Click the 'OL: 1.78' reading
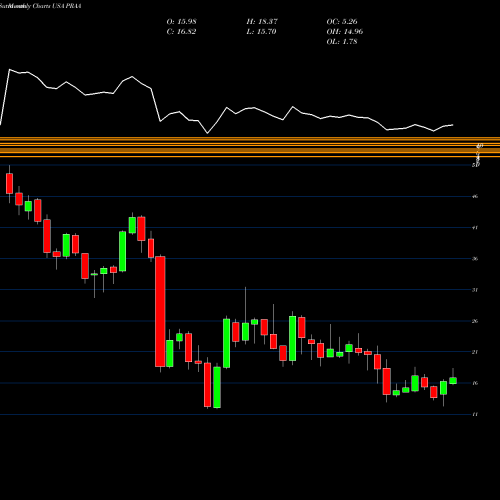Viewport: 500px width, 500px height. (342, 42)
